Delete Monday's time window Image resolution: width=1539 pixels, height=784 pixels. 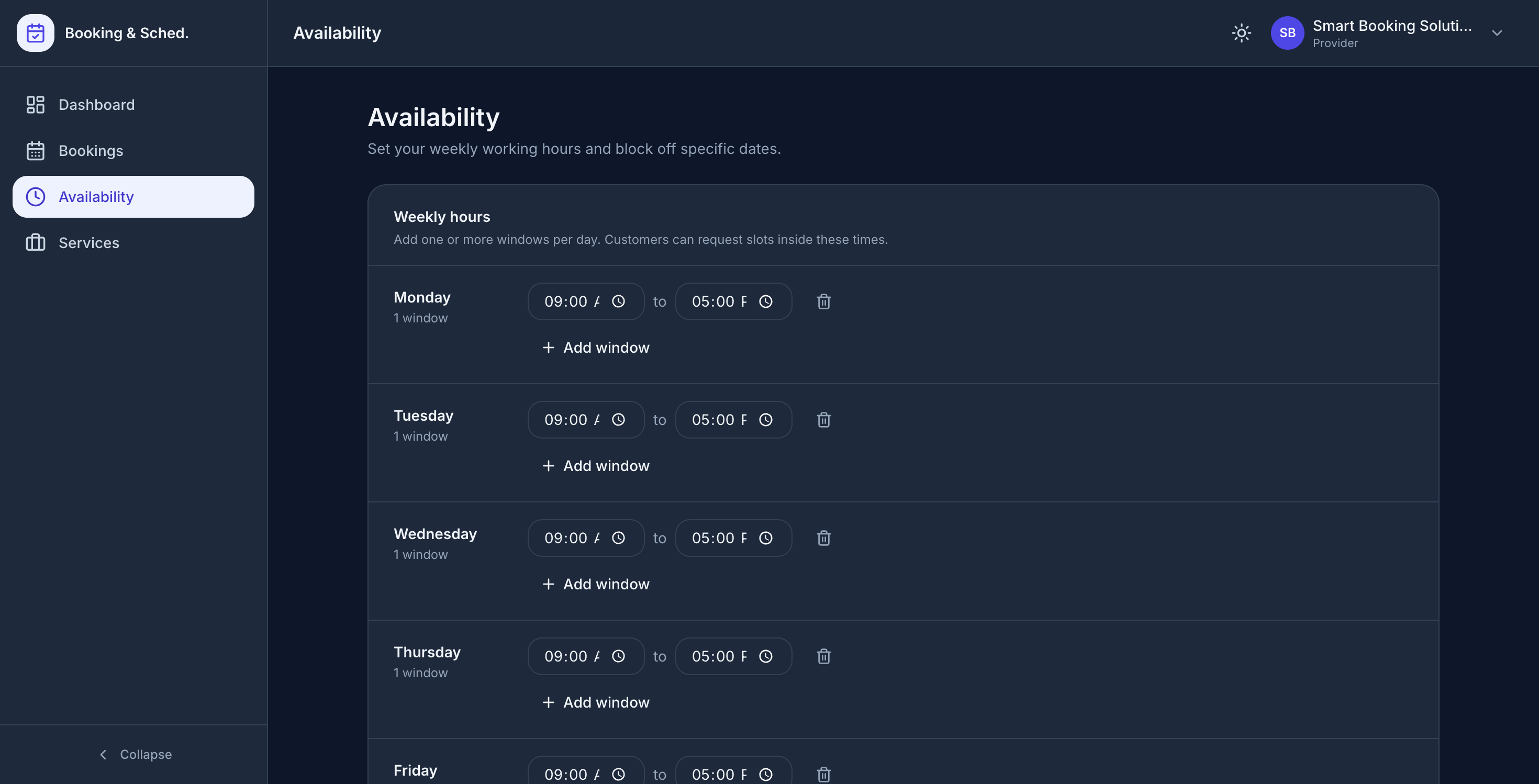823,301
